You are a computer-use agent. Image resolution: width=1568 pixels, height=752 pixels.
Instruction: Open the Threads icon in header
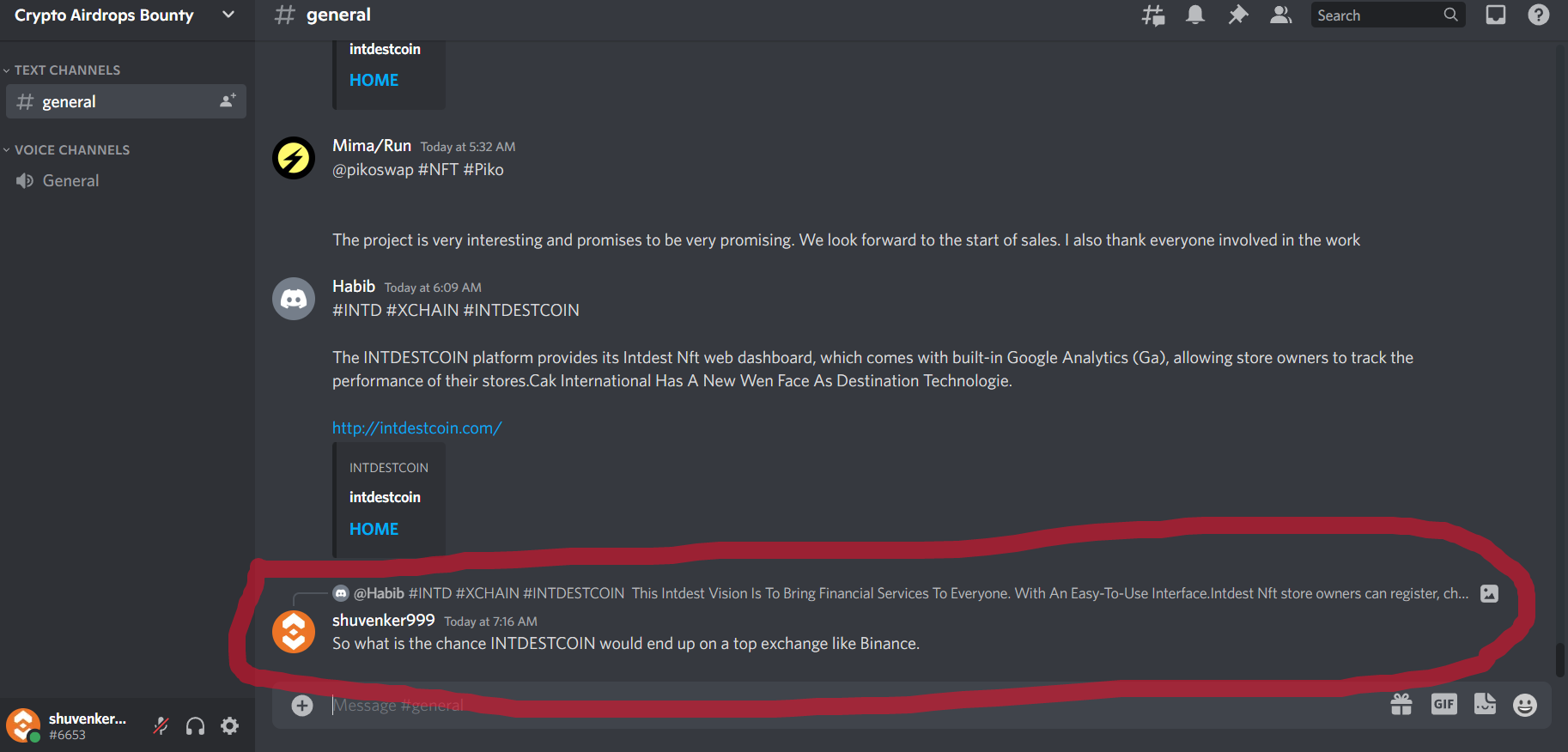click(x=1153, y=15)
